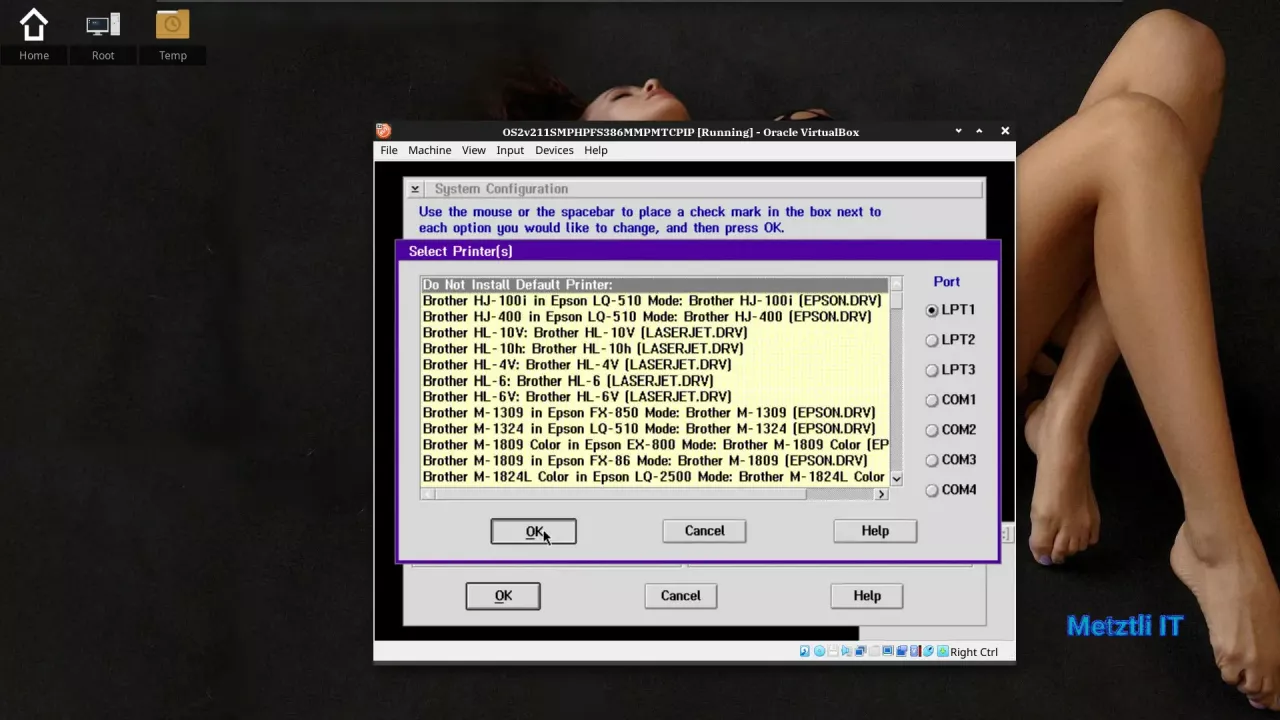Click printer list scroll up arrow
Screen dimensions: 1280x720
pyautogui.click(x=896, y=284)
